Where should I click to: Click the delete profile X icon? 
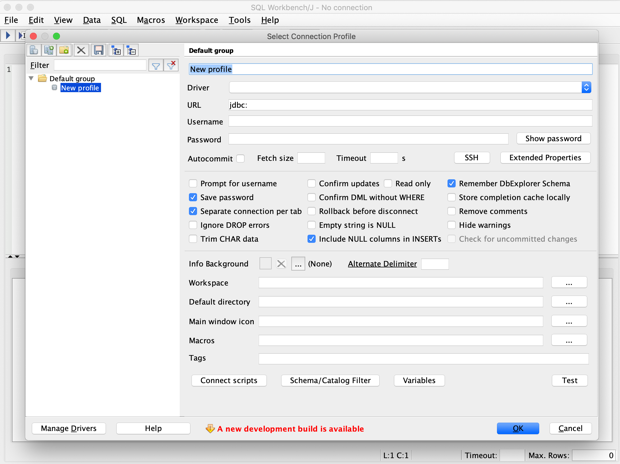pyautogui.click(x=82, y=50)
